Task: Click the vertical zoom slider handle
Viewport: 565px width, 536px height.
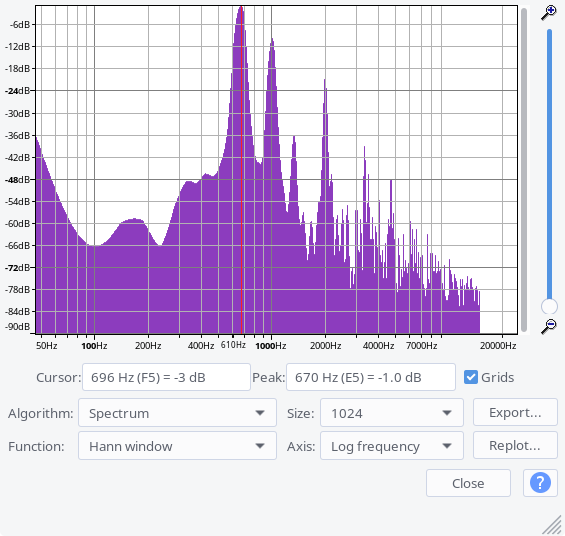Action: coord(549,307)
